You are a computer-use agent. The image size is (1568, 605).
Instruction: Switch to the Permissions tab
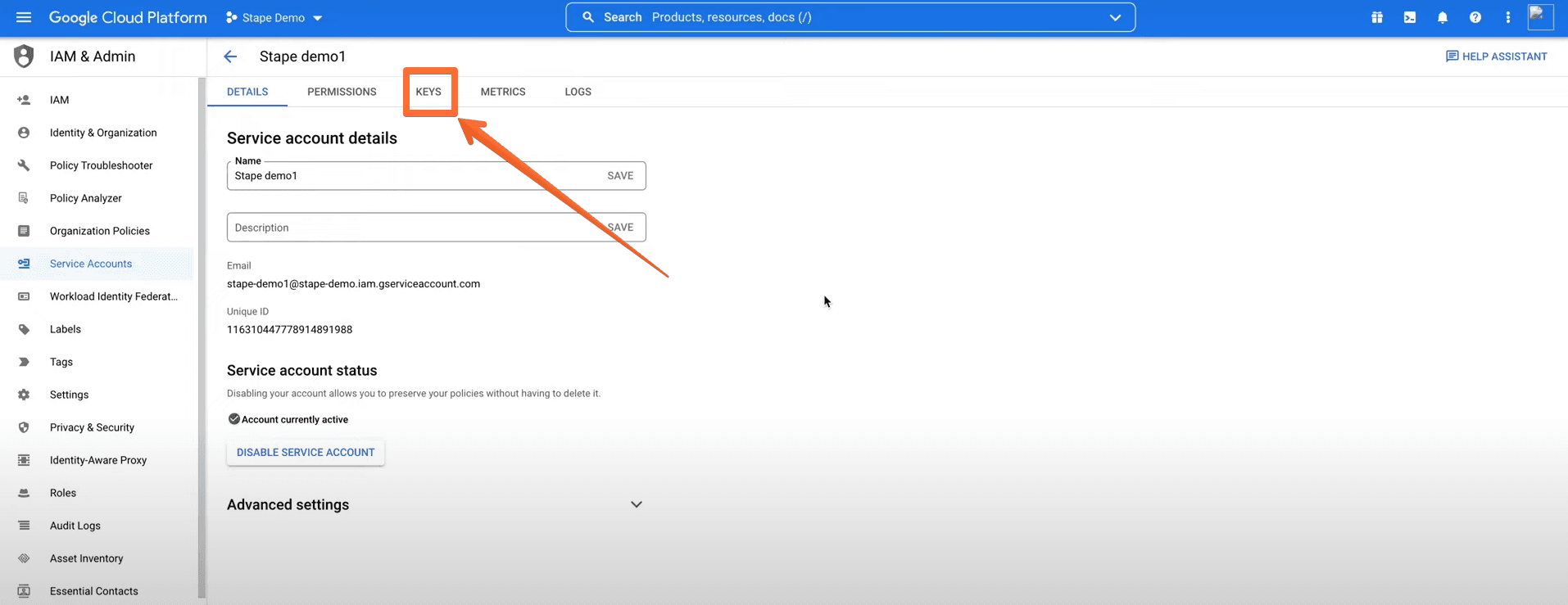[342, 92]
